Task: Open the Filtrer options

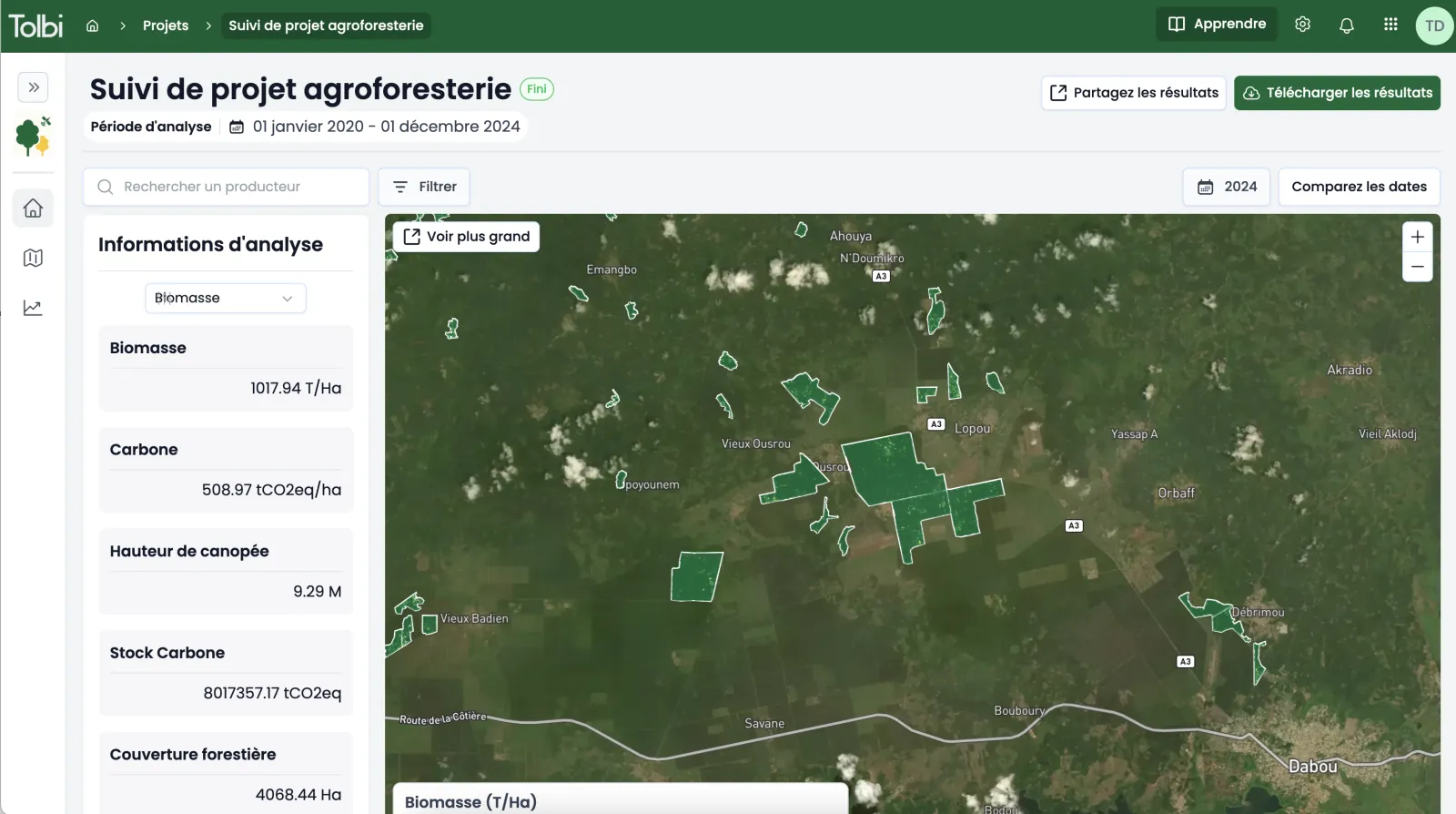Action: click(424, 187)
